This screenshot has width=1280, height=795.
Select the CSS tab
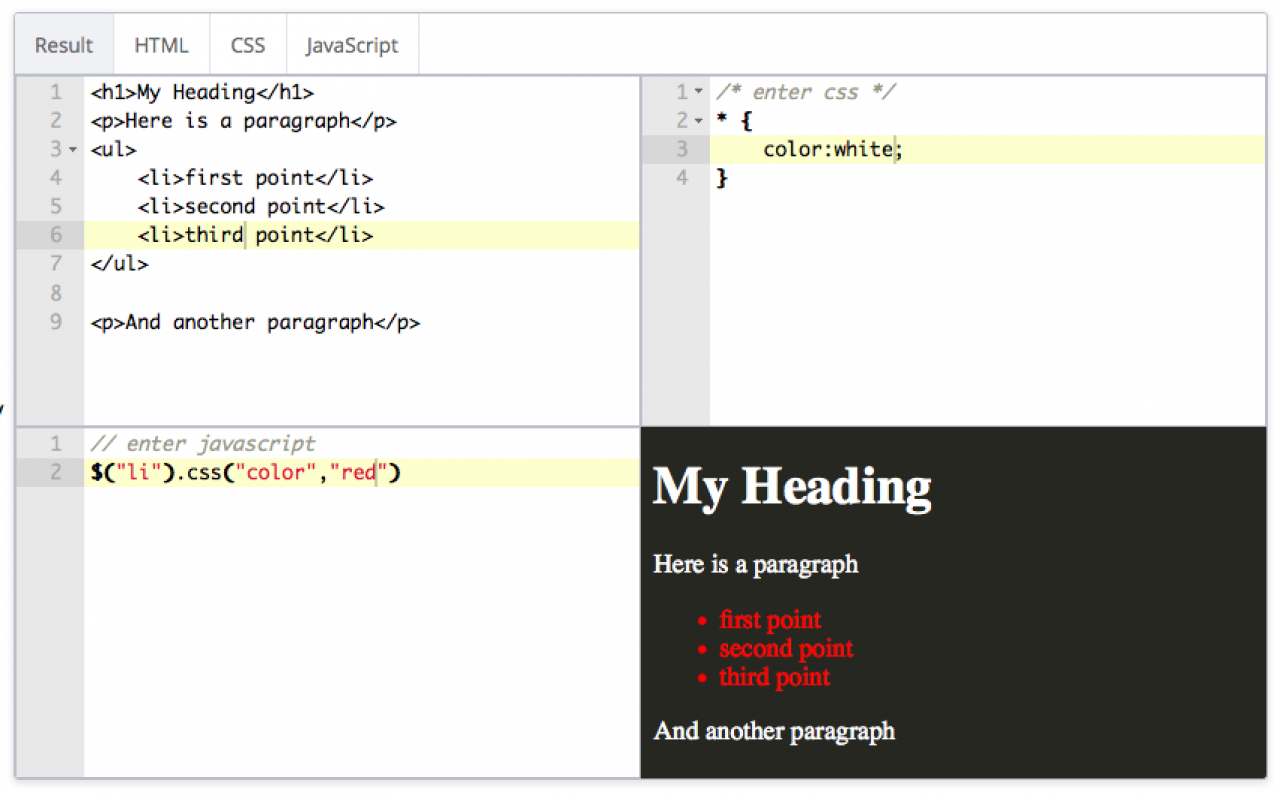click(x=248, y=45)
